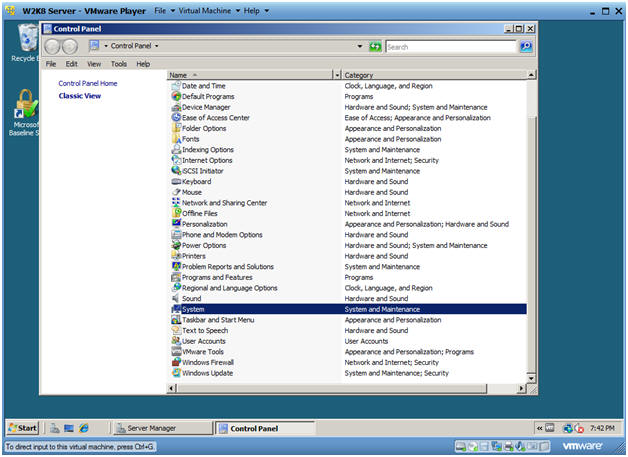Click inside the Search input field
The image size is (628, 457).
pyautogui.click(x=451, y=47)
